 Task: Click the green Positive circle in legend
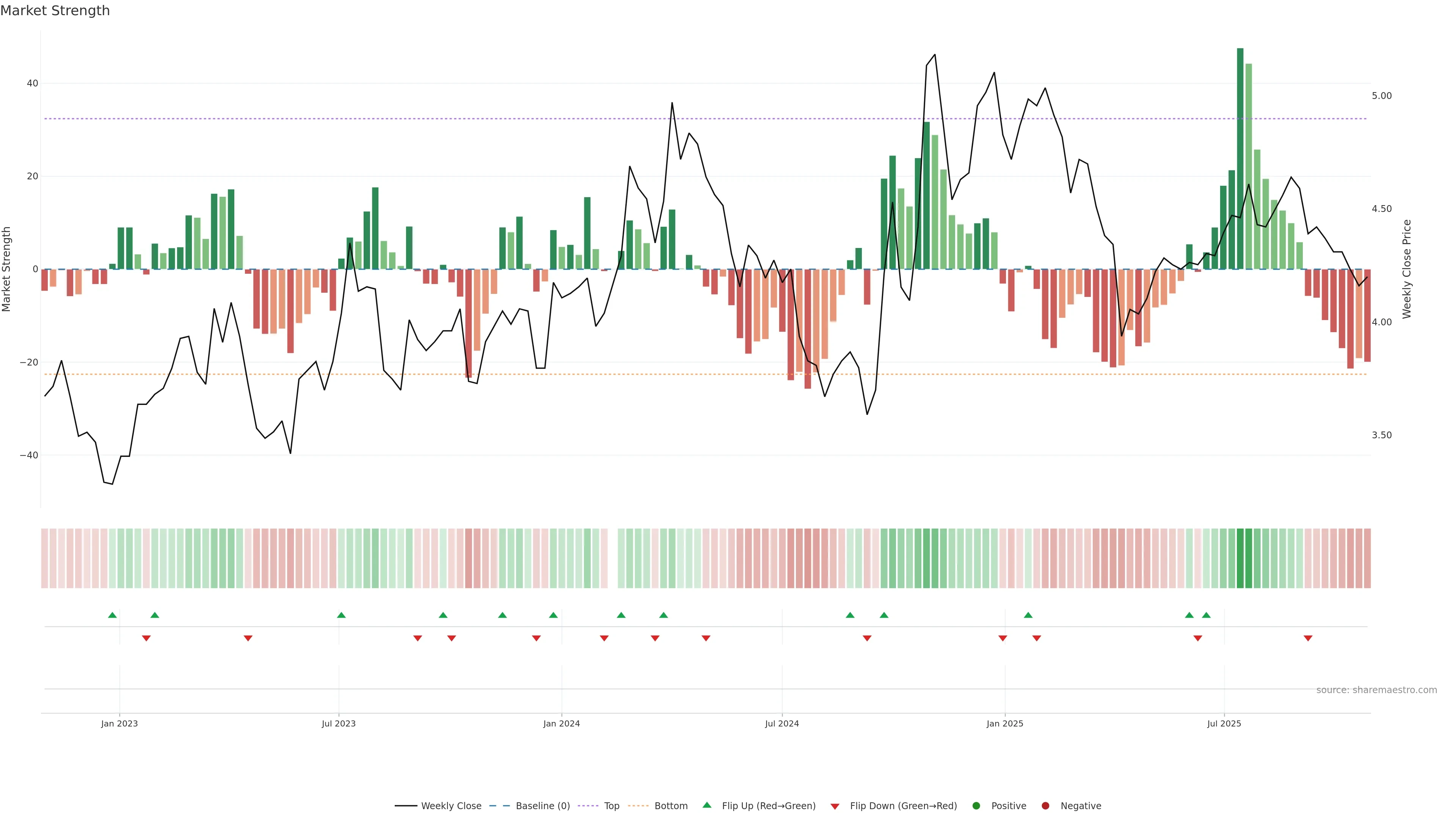point(976,806)
